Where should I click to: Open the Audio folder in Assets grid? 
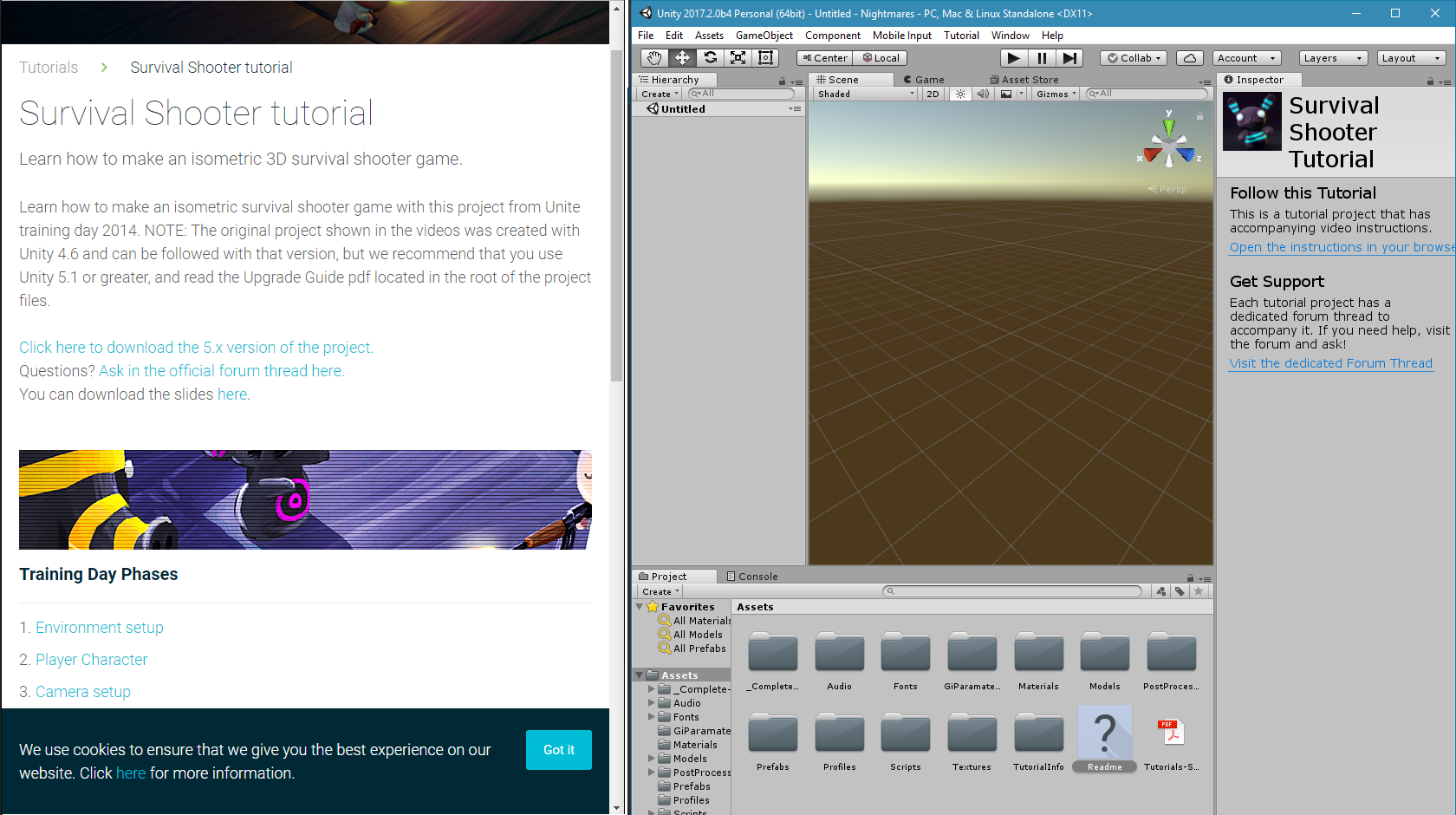tap(839, 661)
